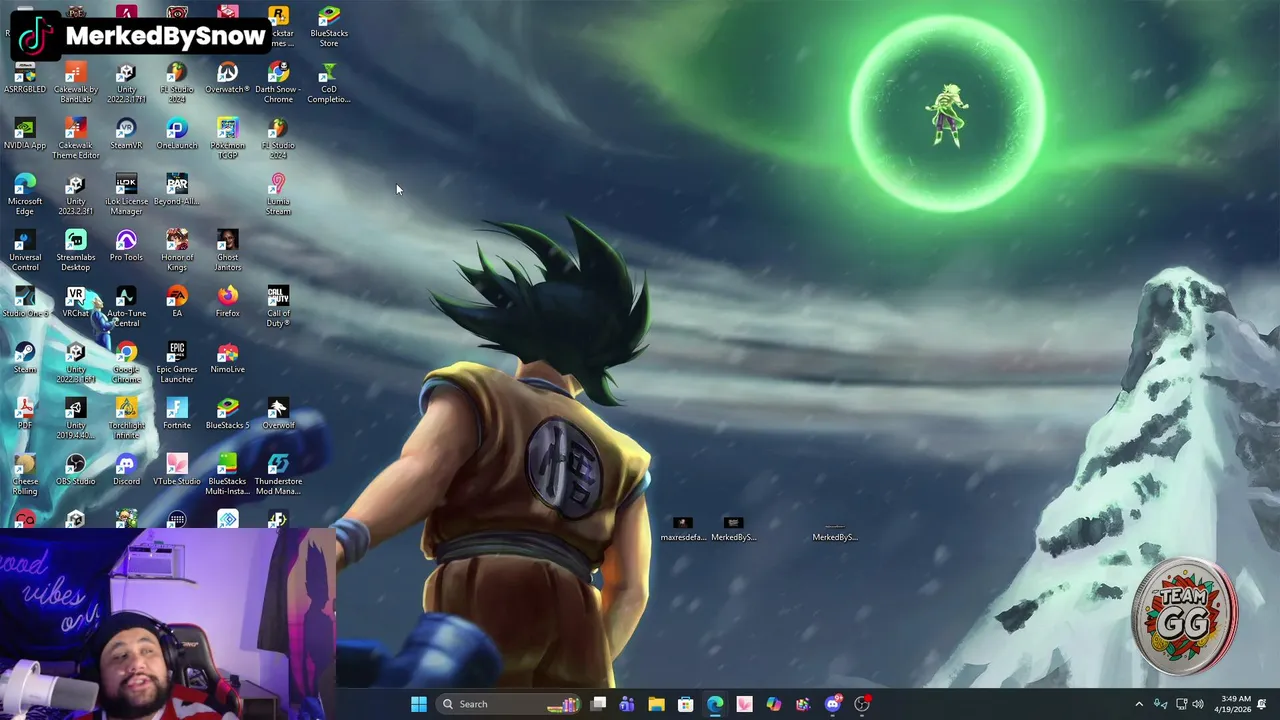
Task: Select the Unity 2023.2.3f1 desktop icon
Action: point(76,196)
